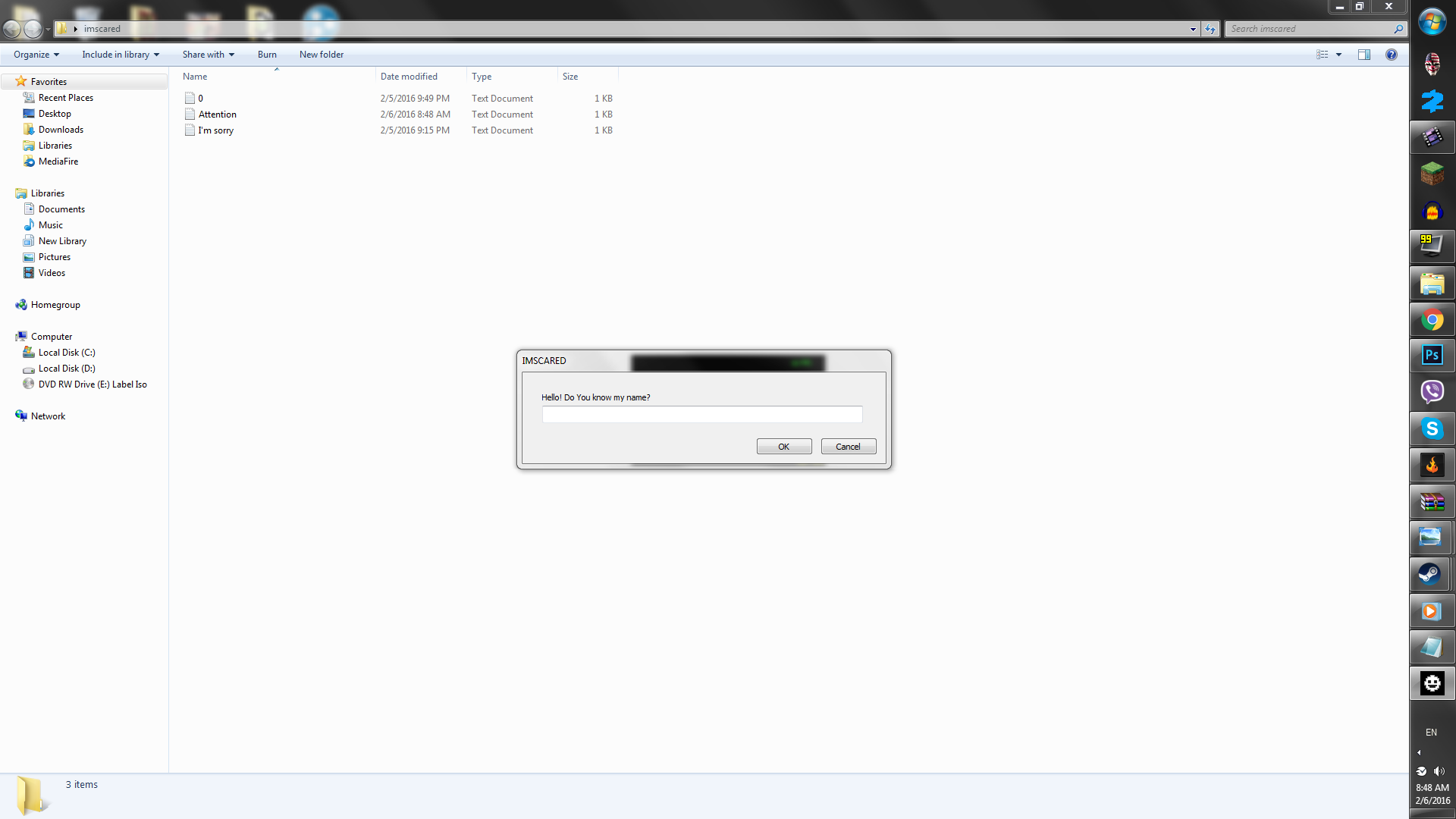Open Skype from the taskbar
Image resolution: width=1456 pixels, height=819 pixels.
coord(1432,429)
